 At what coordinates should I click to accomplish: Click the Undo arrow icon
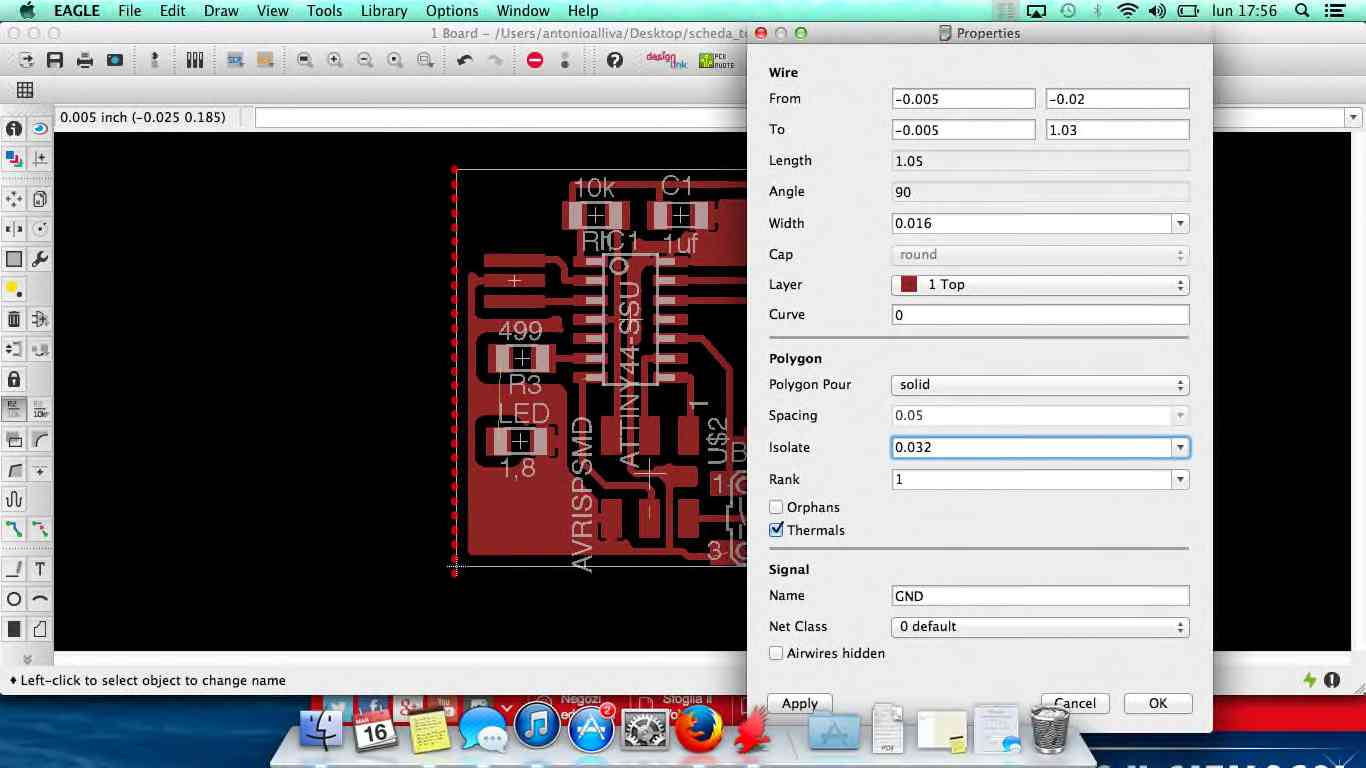tap(465, 60)
